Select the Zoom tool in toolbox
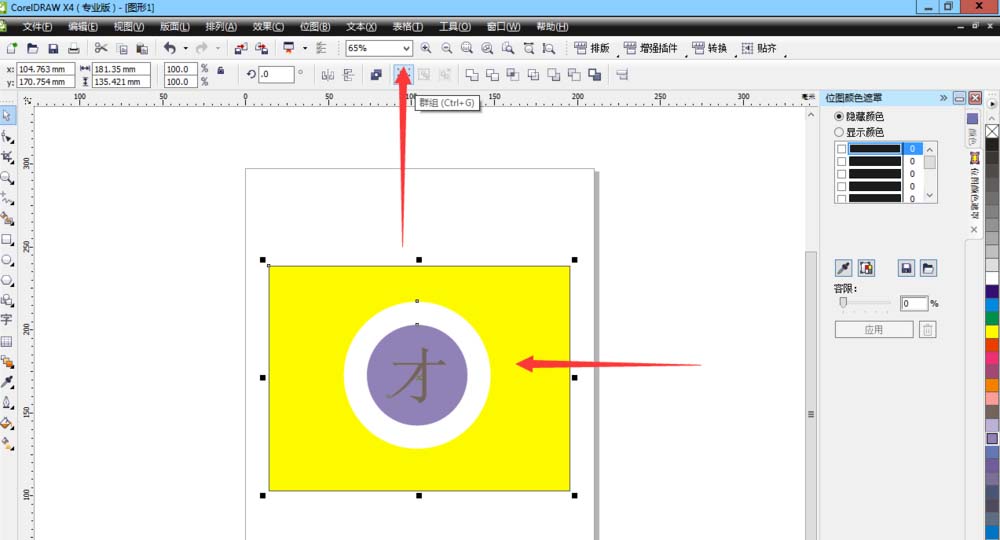This screenshot has width=1000, height=540. [x=7, y=177]
